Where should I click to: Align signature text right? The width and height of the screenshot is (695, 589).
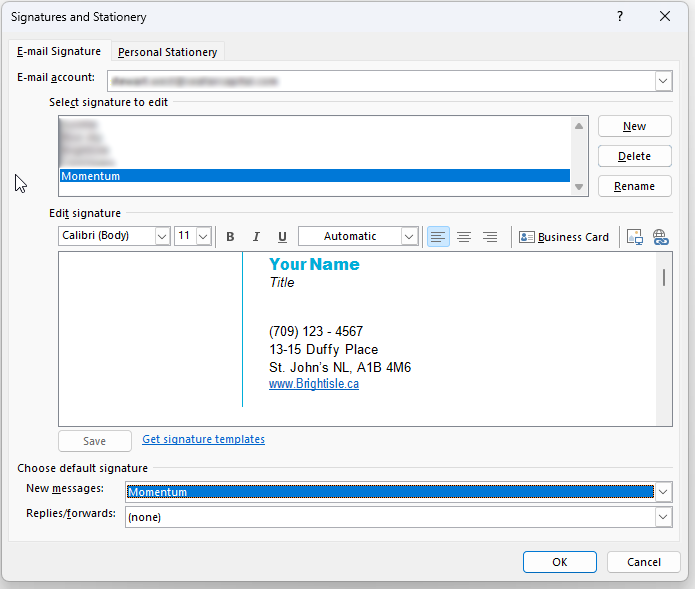[490, 237]
